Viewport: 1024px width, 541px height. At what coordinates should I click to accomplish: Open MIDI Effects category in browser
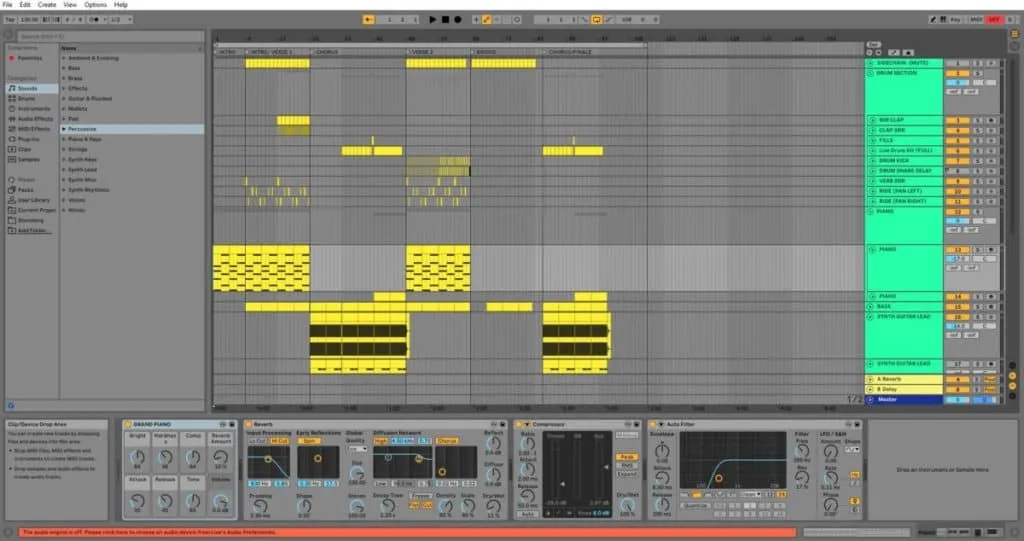tap(29, 129)
